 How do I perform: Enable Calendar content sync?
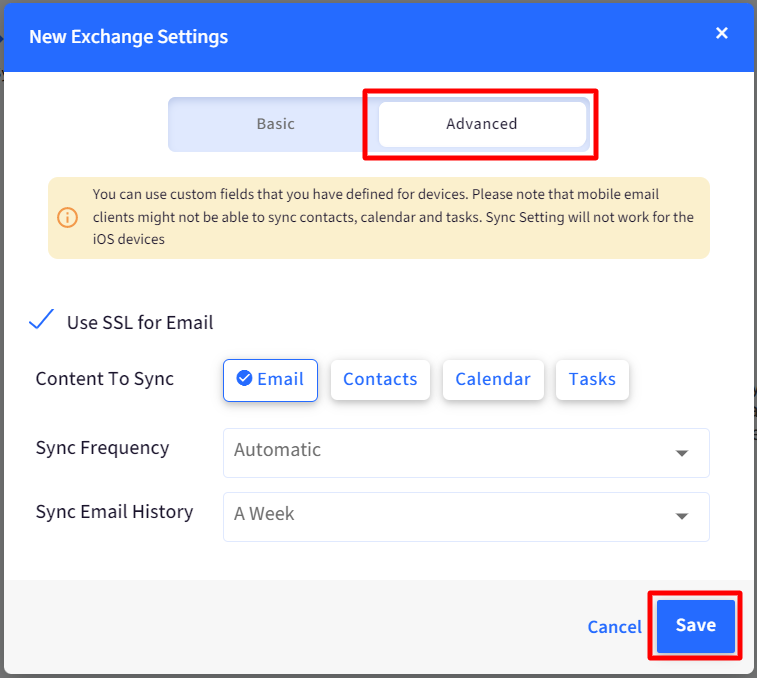click(493, 380)
